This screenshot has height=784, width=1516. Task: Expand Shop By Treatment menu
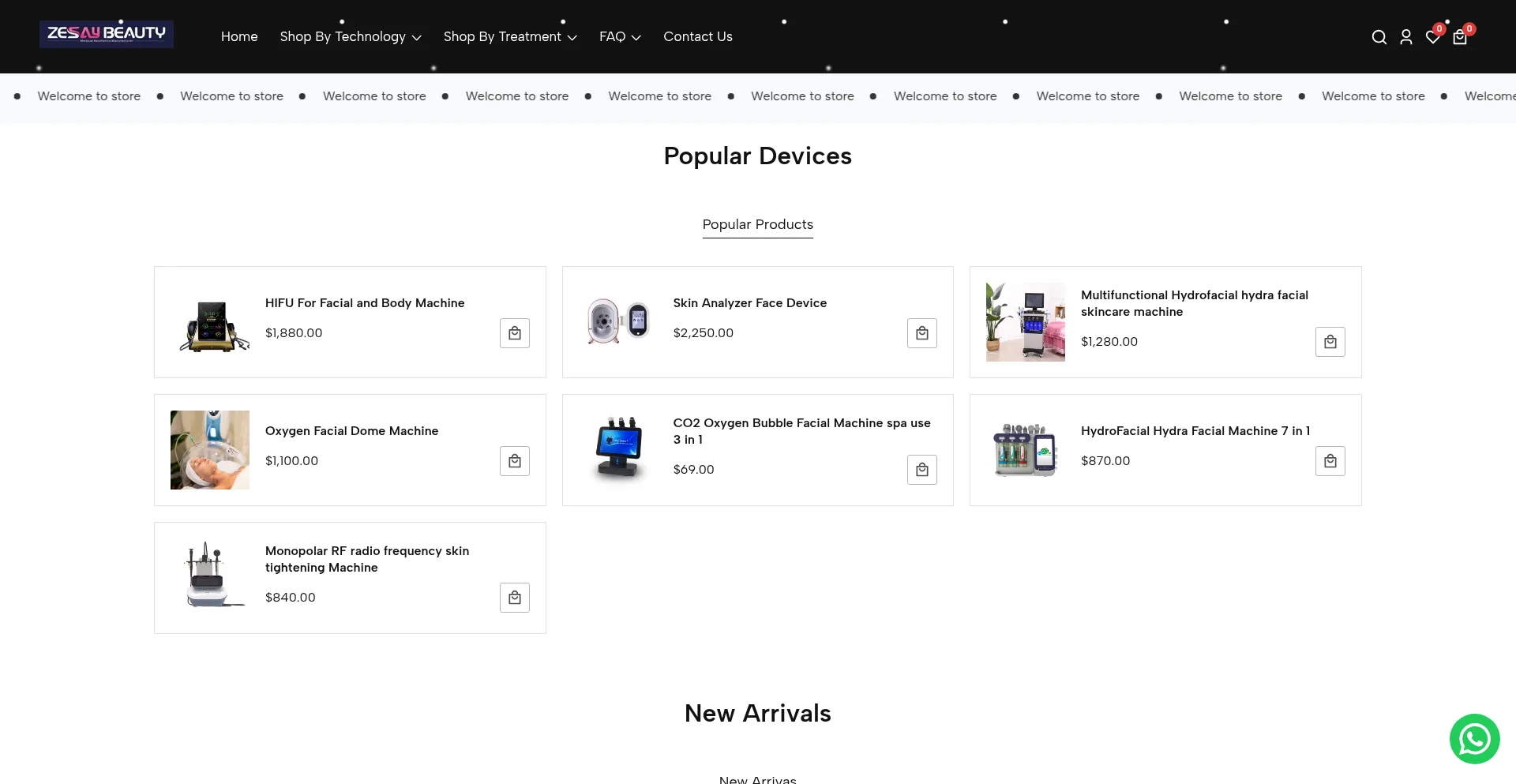[510, 36]
